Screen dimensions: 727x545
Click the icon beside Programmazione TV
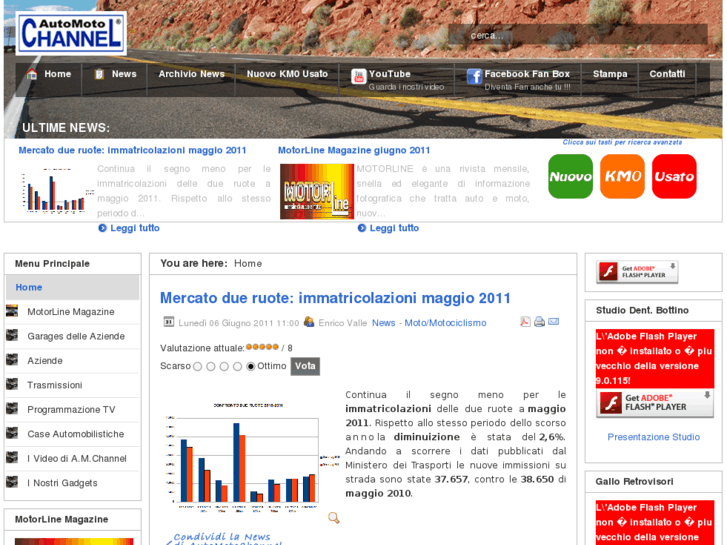click(12, 409)
